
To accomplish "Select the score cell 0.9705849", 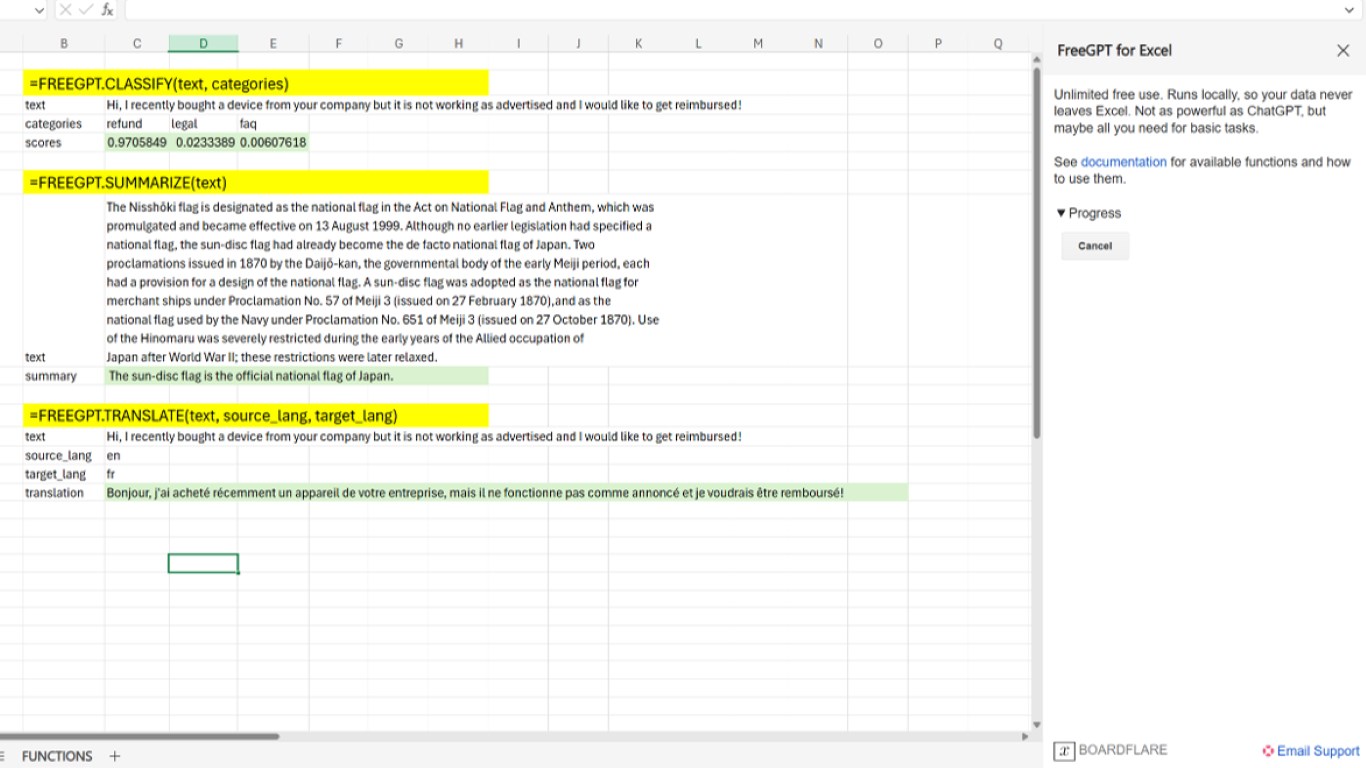I will 137,143.
